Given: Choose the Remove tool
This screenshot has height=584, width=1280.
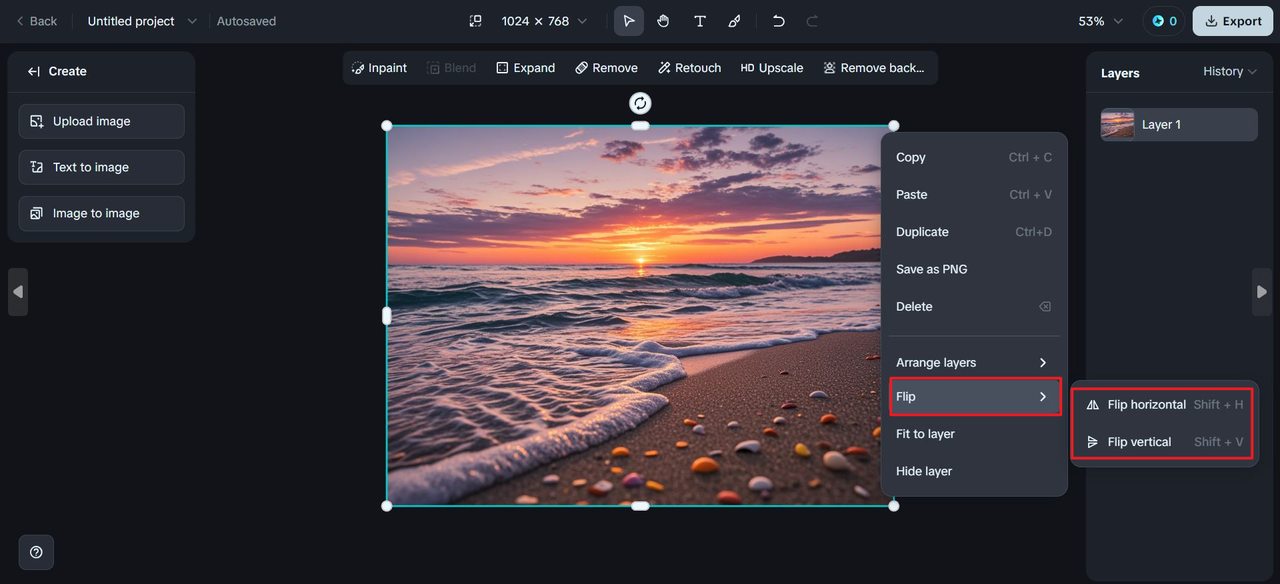Looking at the screenshot, I should click(x=606, y=68).
